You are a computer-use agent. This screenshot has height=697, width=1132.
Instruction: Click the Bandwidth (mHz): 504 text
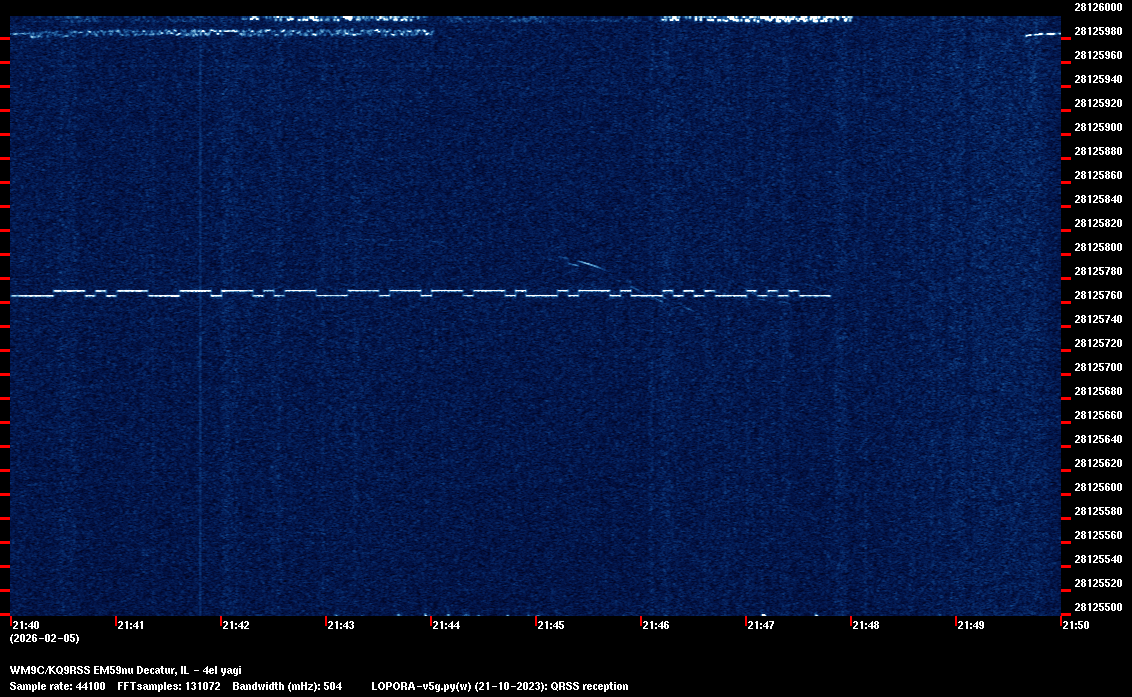point(287,686)
